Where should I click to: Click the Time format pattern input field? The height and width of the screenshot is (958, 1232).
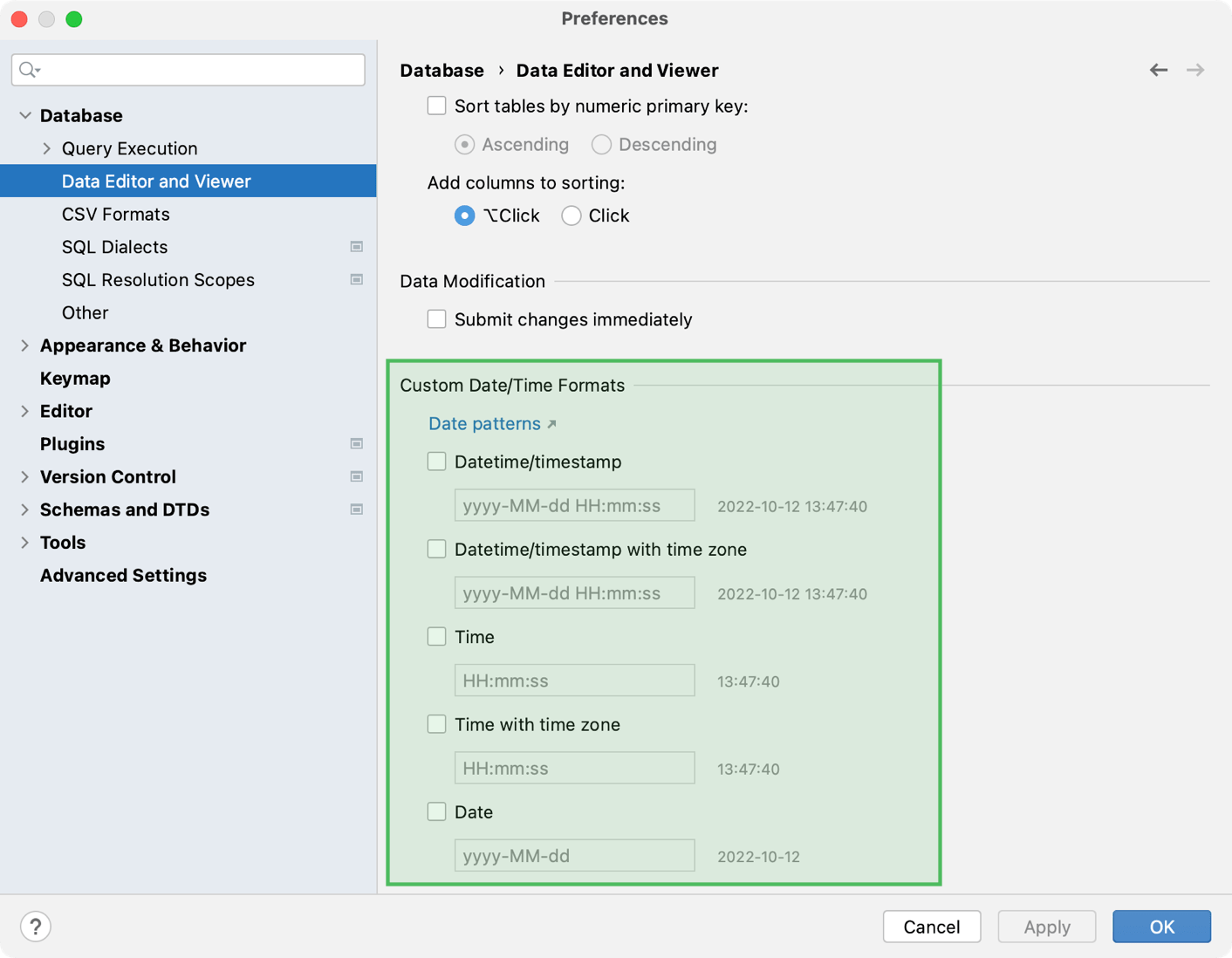point(574,680)
